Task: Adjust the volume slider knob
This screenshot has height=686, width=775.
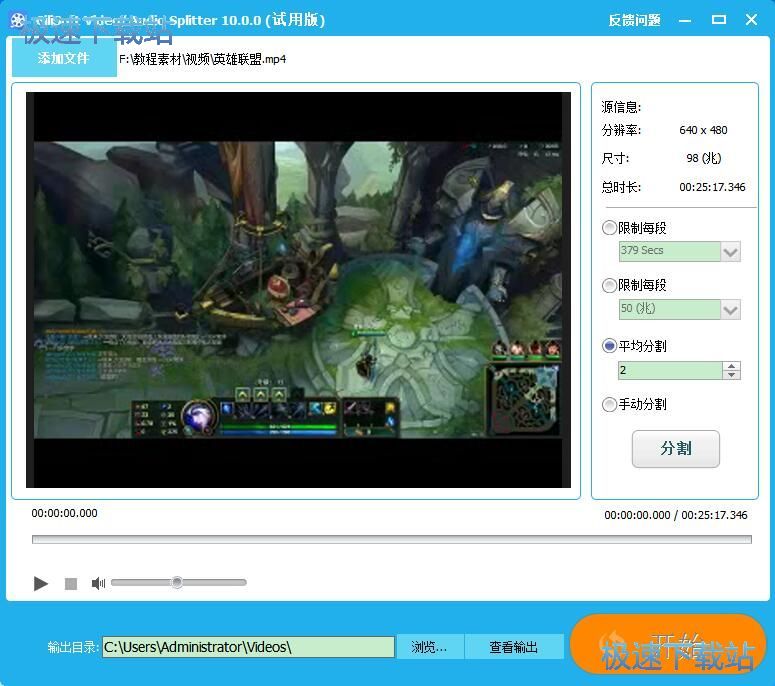Action: click(177, 582)
